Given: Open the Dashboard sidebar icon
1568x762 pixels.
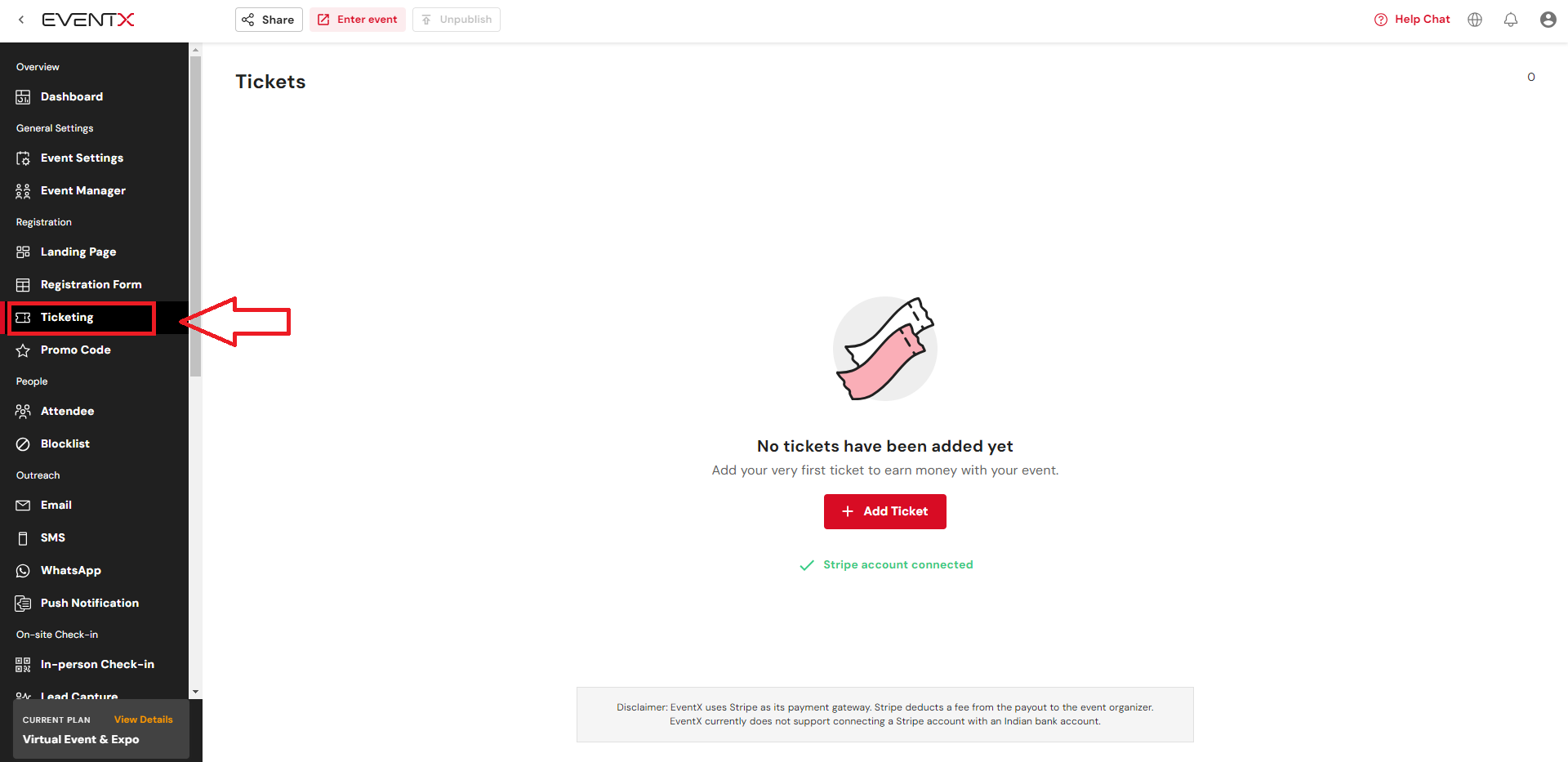Looking at the screenshot, I should [23, 97].
